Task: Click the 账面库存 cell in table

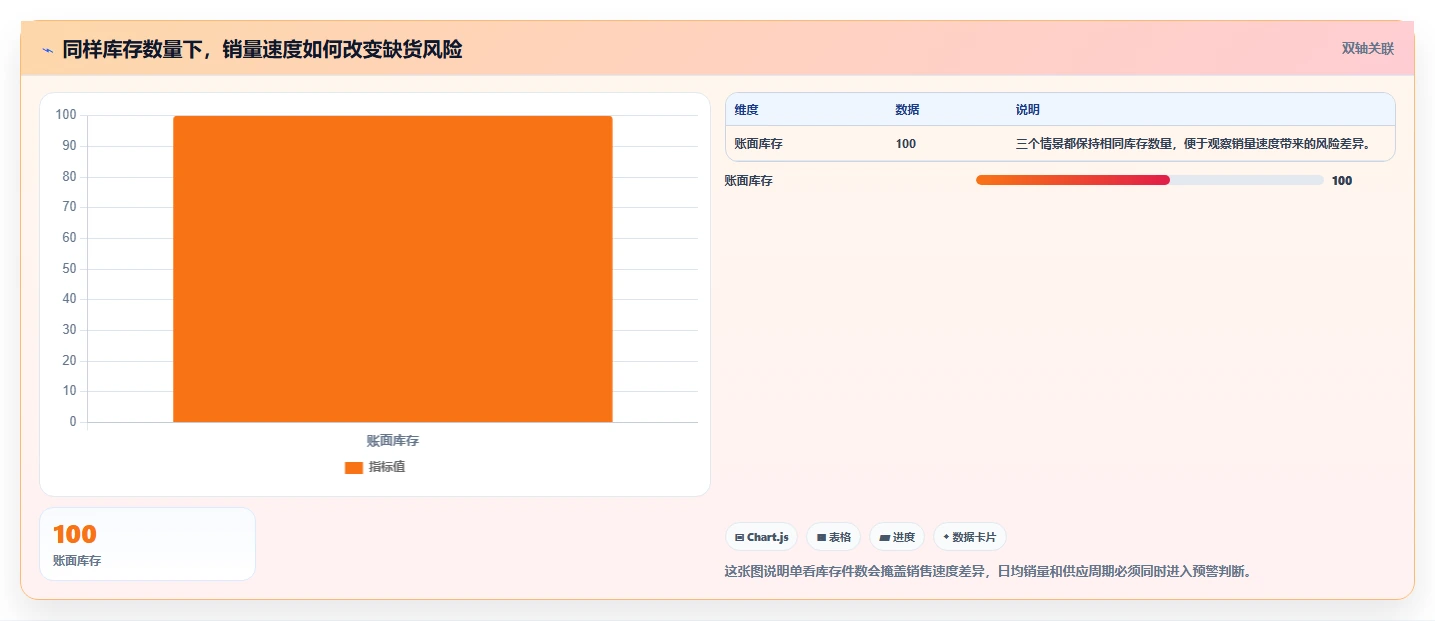Action: point(758,144)
